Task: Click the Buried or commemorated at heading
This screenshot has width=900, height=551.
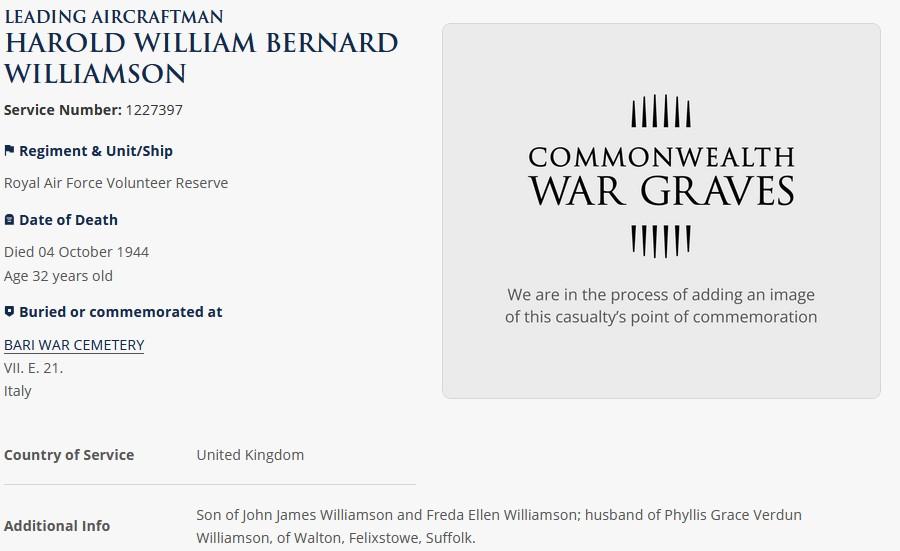Action: point(121,312)
